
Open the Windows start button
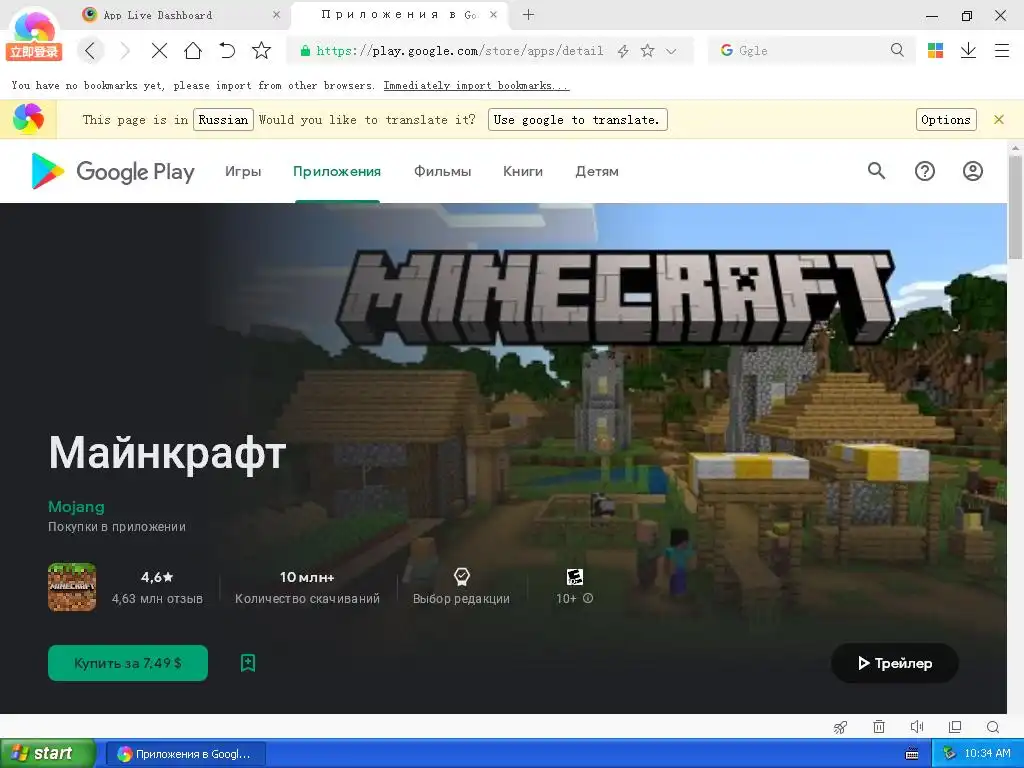tap(47, 754)
